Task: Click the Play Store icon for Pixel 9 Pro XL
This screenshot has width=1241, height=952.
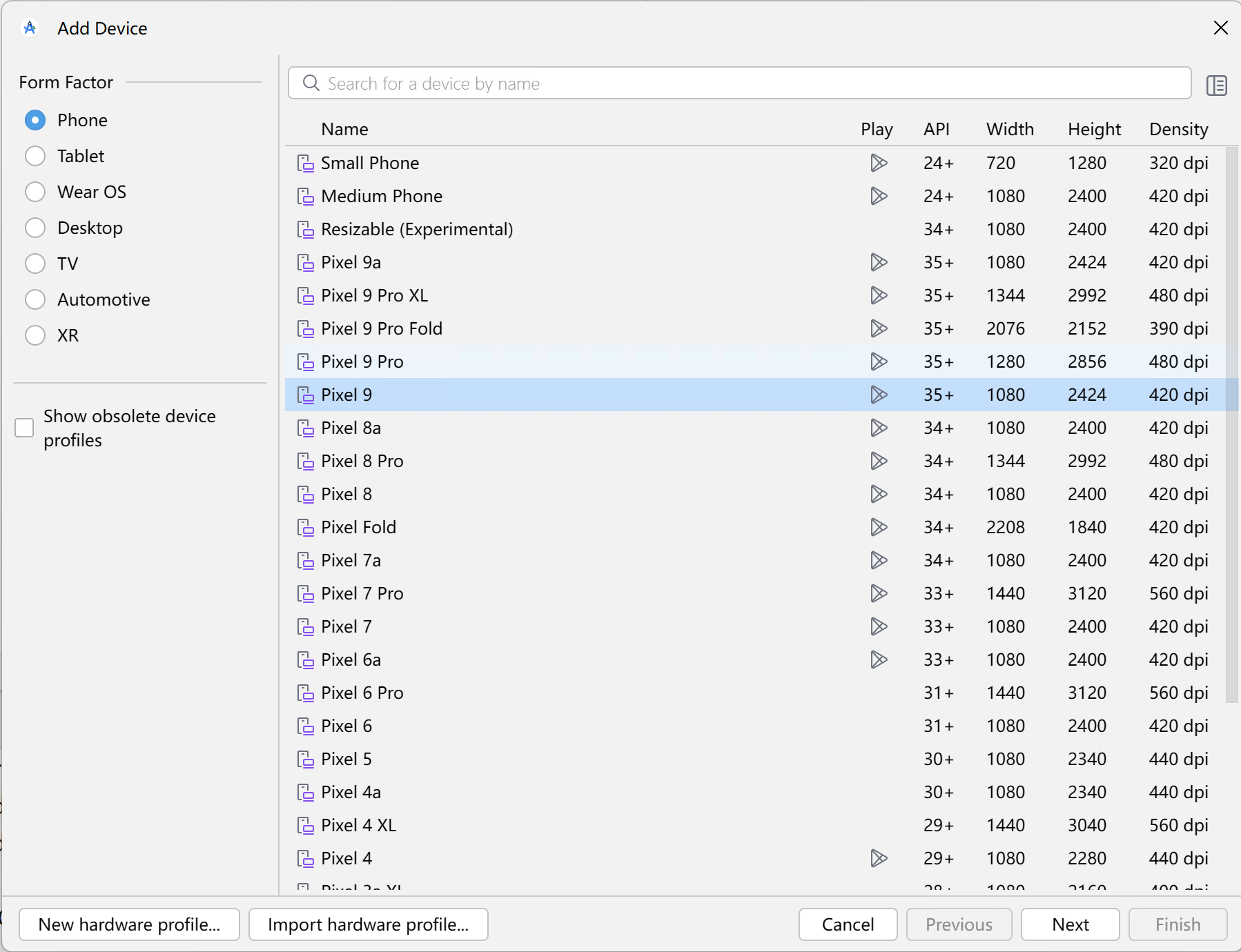Action: 879,295
